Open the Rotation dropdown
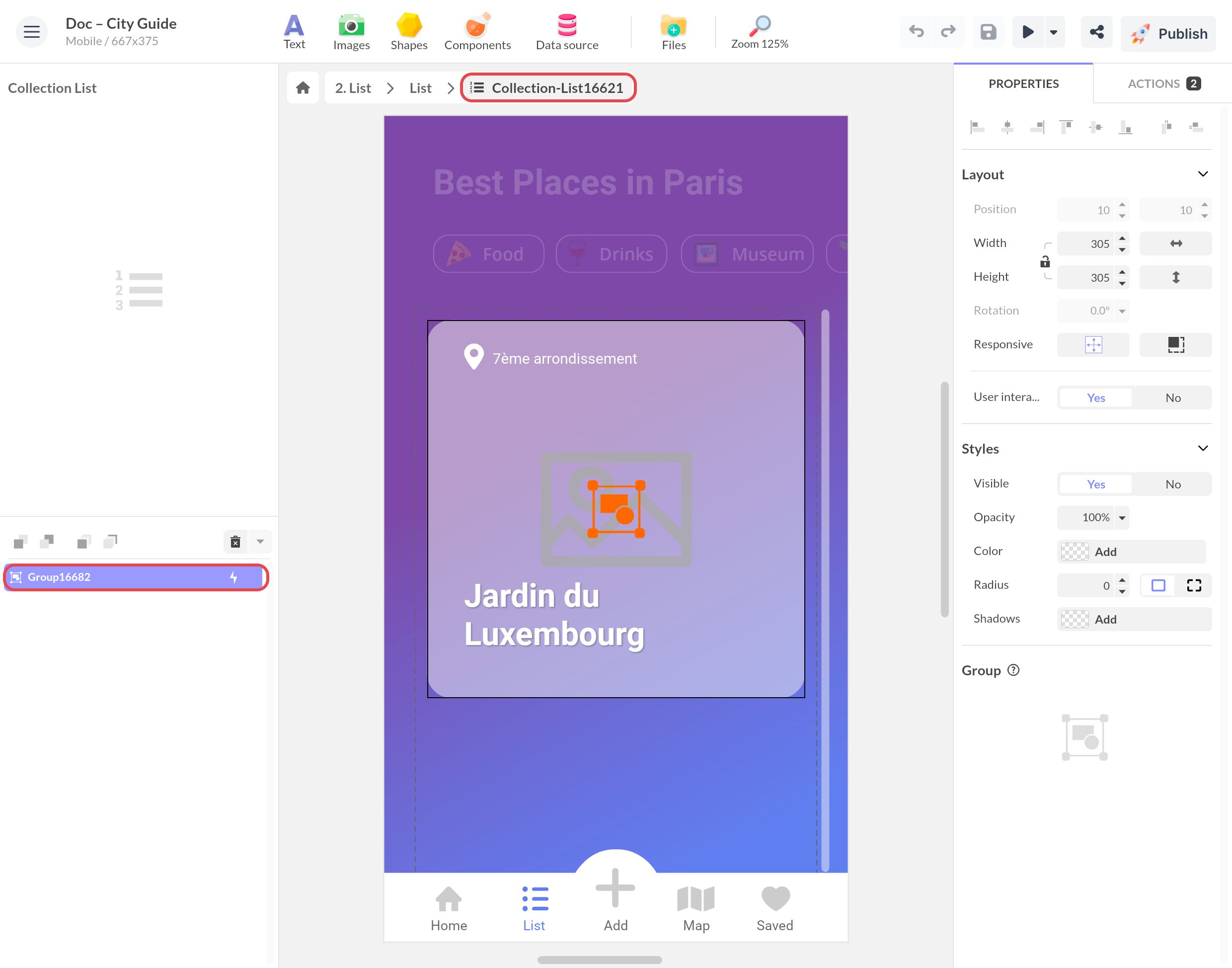1232x968 pixels. [x=1122, y=311]
